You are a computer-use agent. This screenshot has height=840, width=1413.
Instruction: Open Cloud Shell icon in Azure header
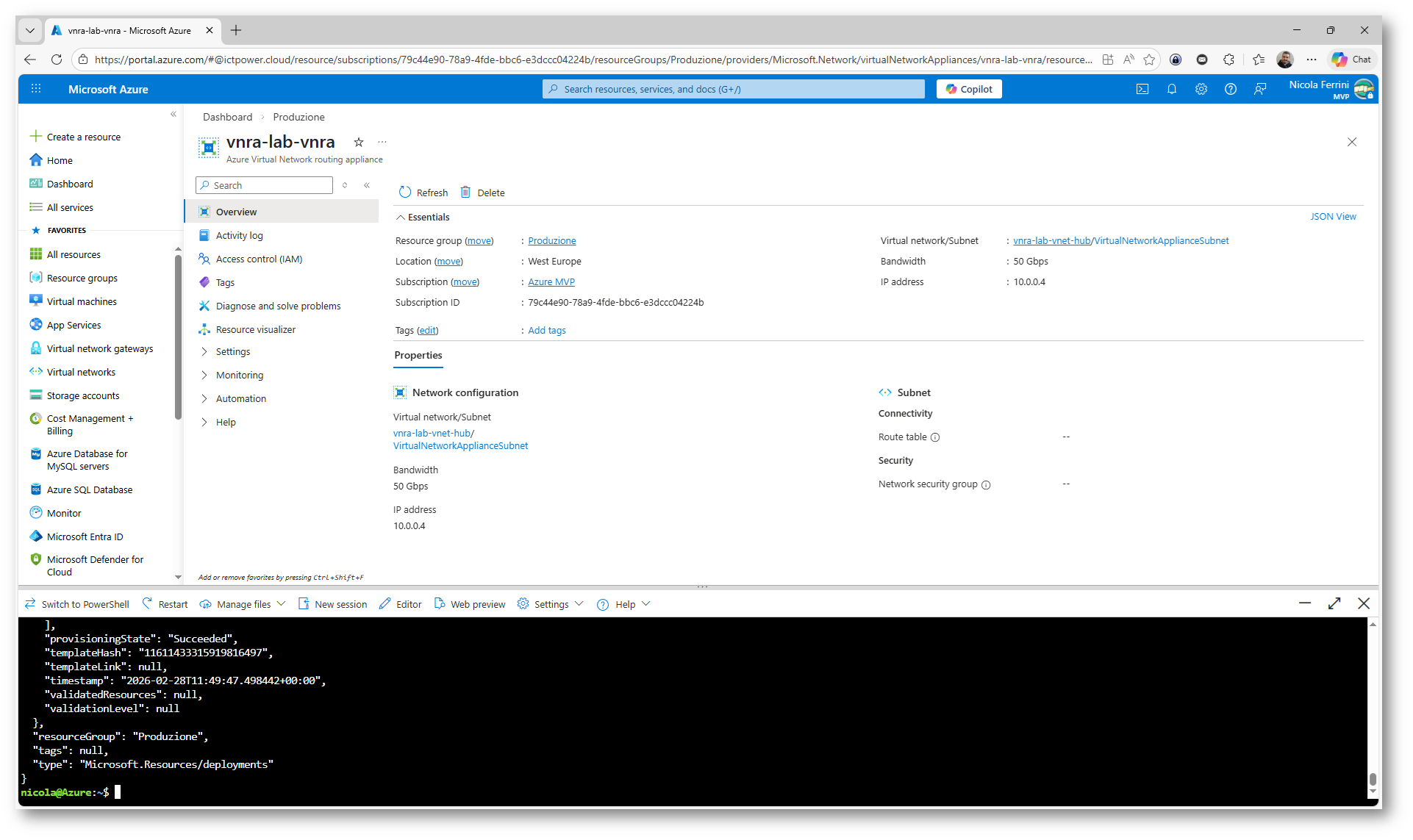coord(1142,89)
